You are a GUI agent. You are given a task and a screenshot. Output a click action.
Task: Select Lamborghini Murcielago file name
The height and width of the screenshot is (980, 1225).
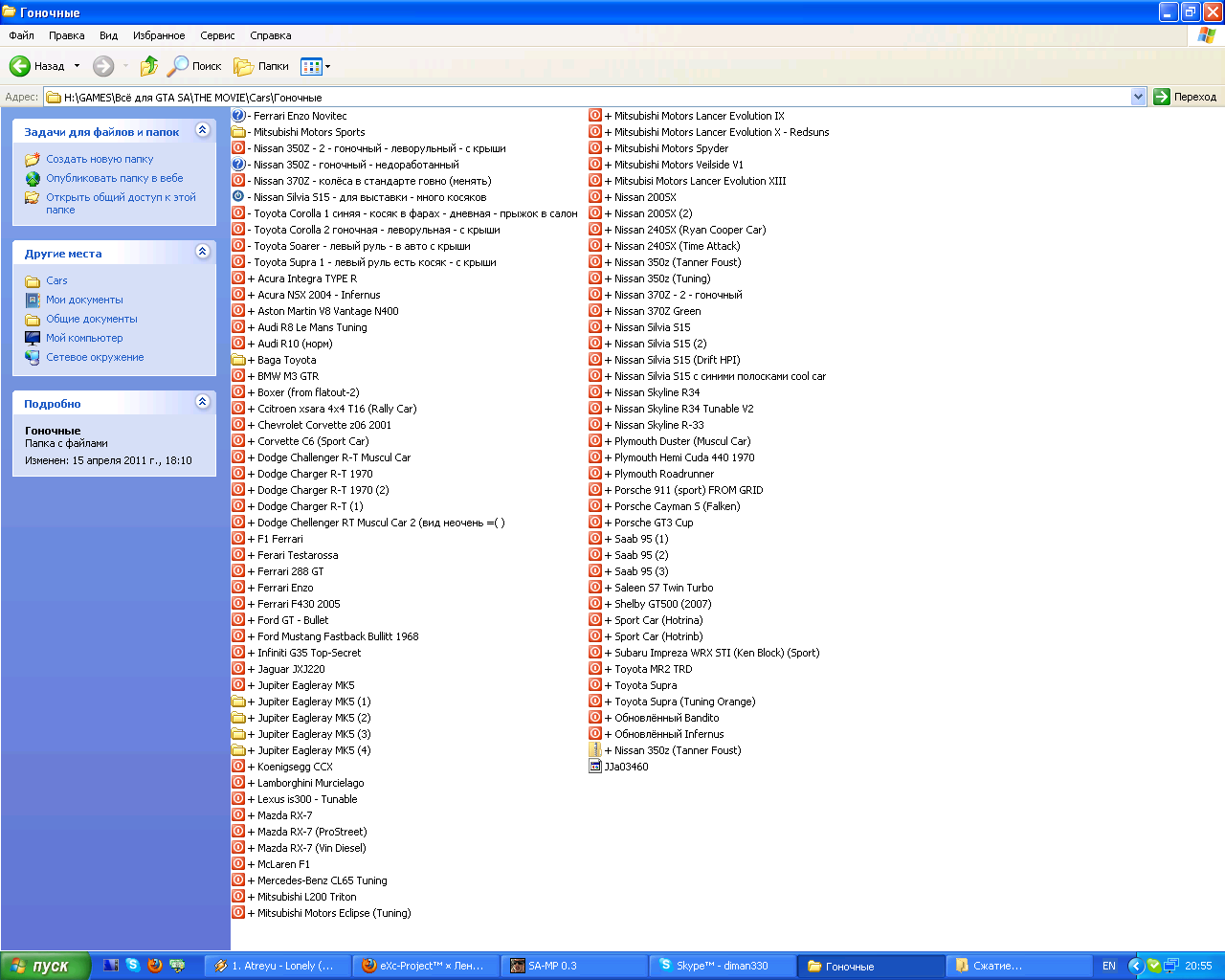pos(305,783)
